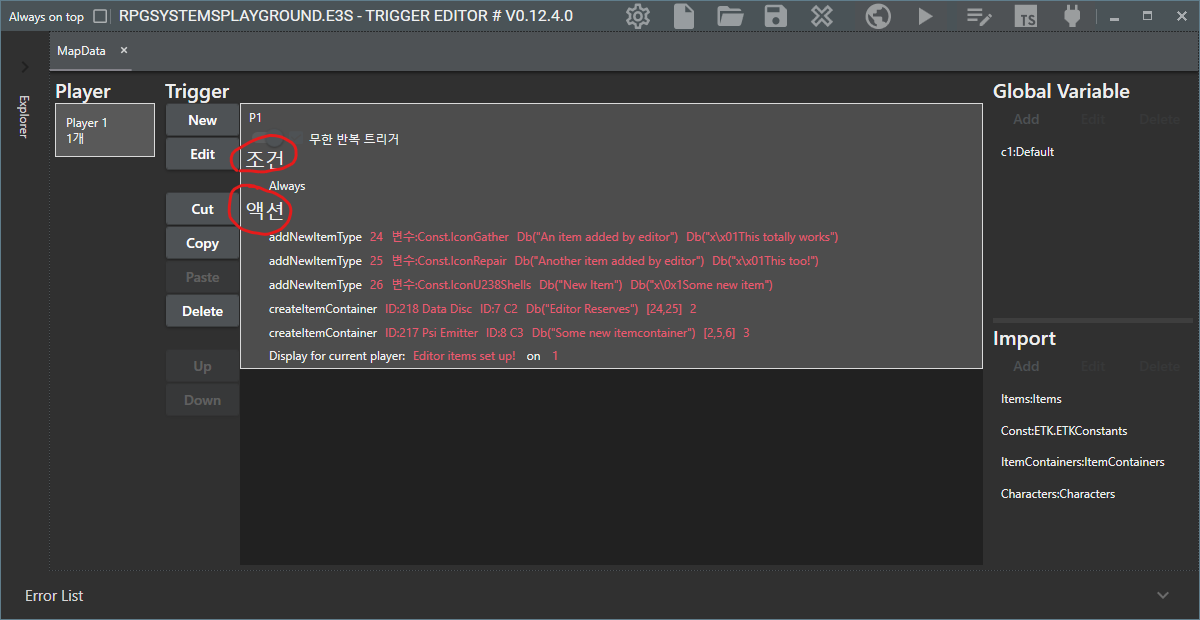1200x620 pixels.
Task: Open a project with the open folder icon
Action: [730, 16]
